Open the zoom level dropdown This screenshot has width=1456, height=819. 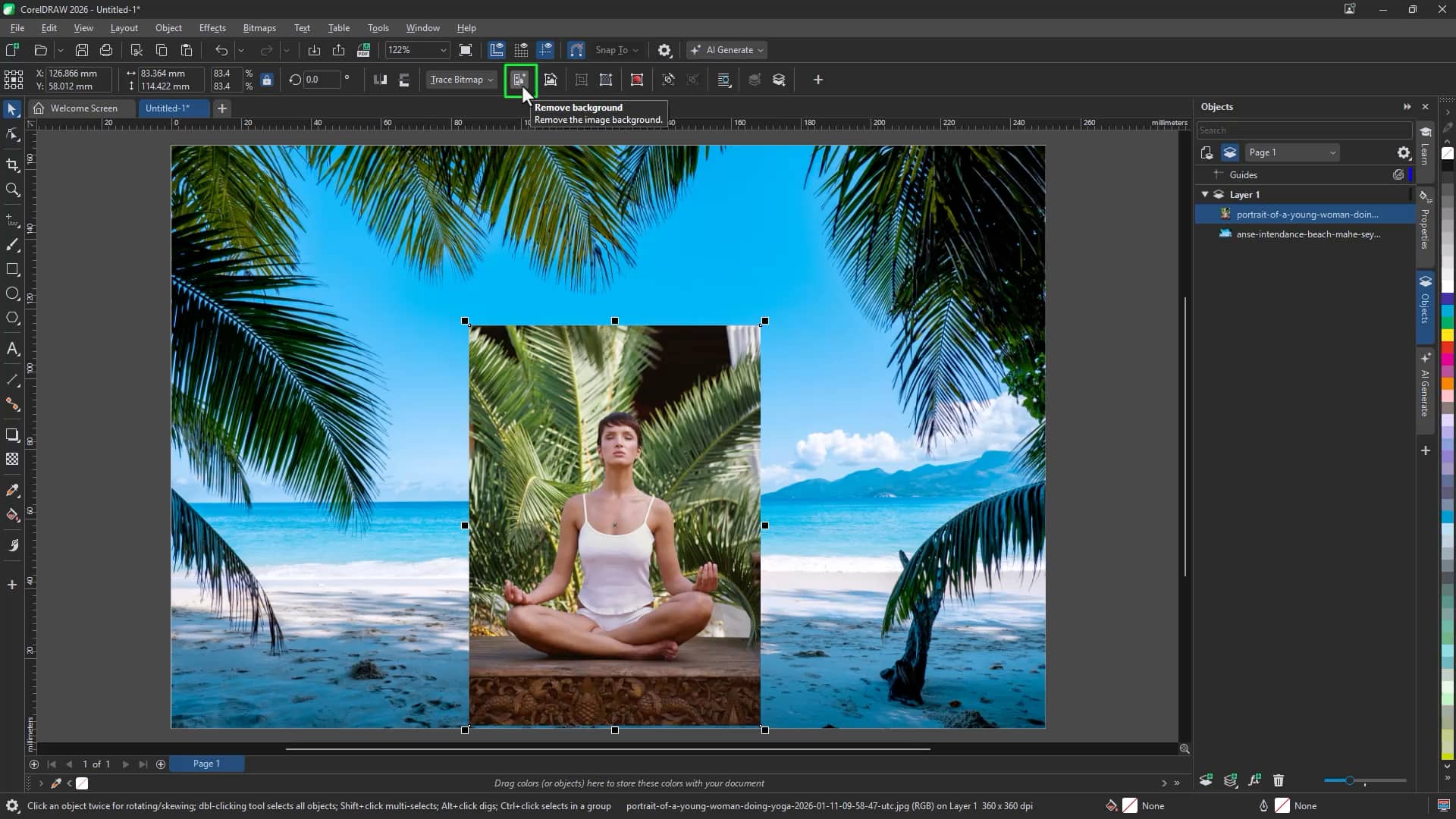point(442,50)
